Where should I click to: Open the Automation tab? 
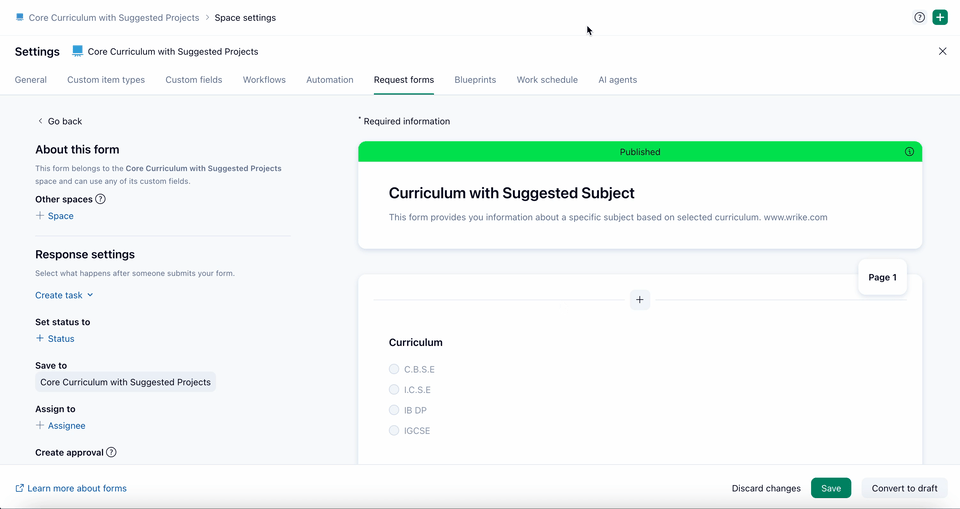(x=329, y=80)
